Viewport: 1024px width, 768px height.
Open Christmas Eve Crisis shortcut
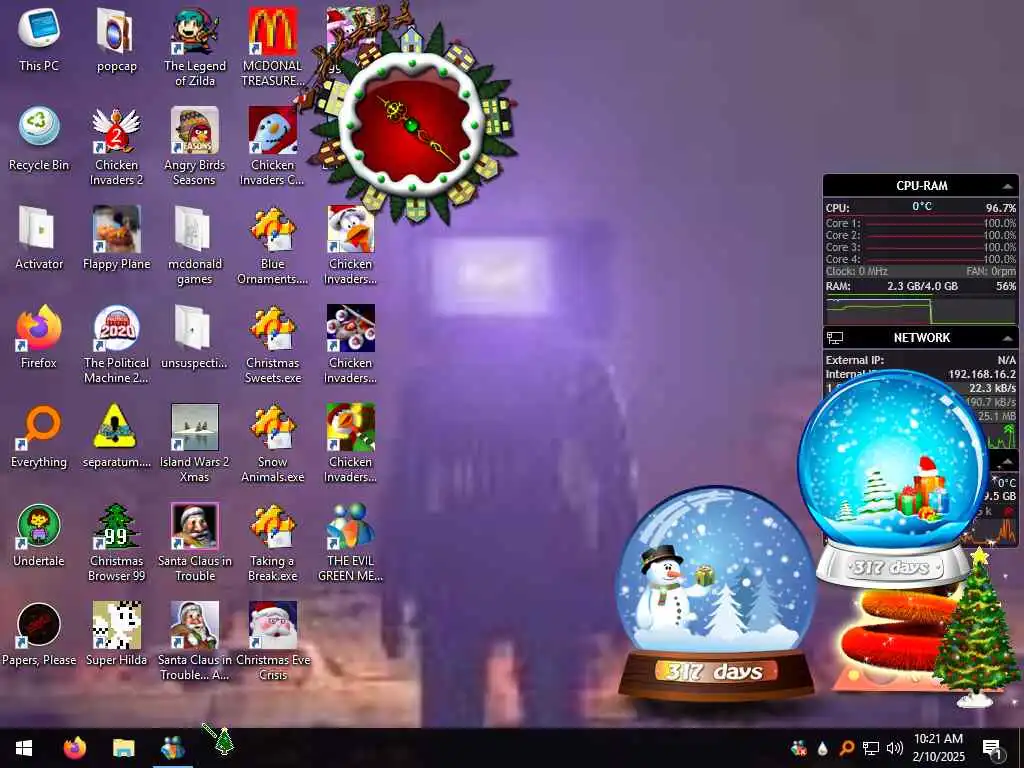pos(272,640)
